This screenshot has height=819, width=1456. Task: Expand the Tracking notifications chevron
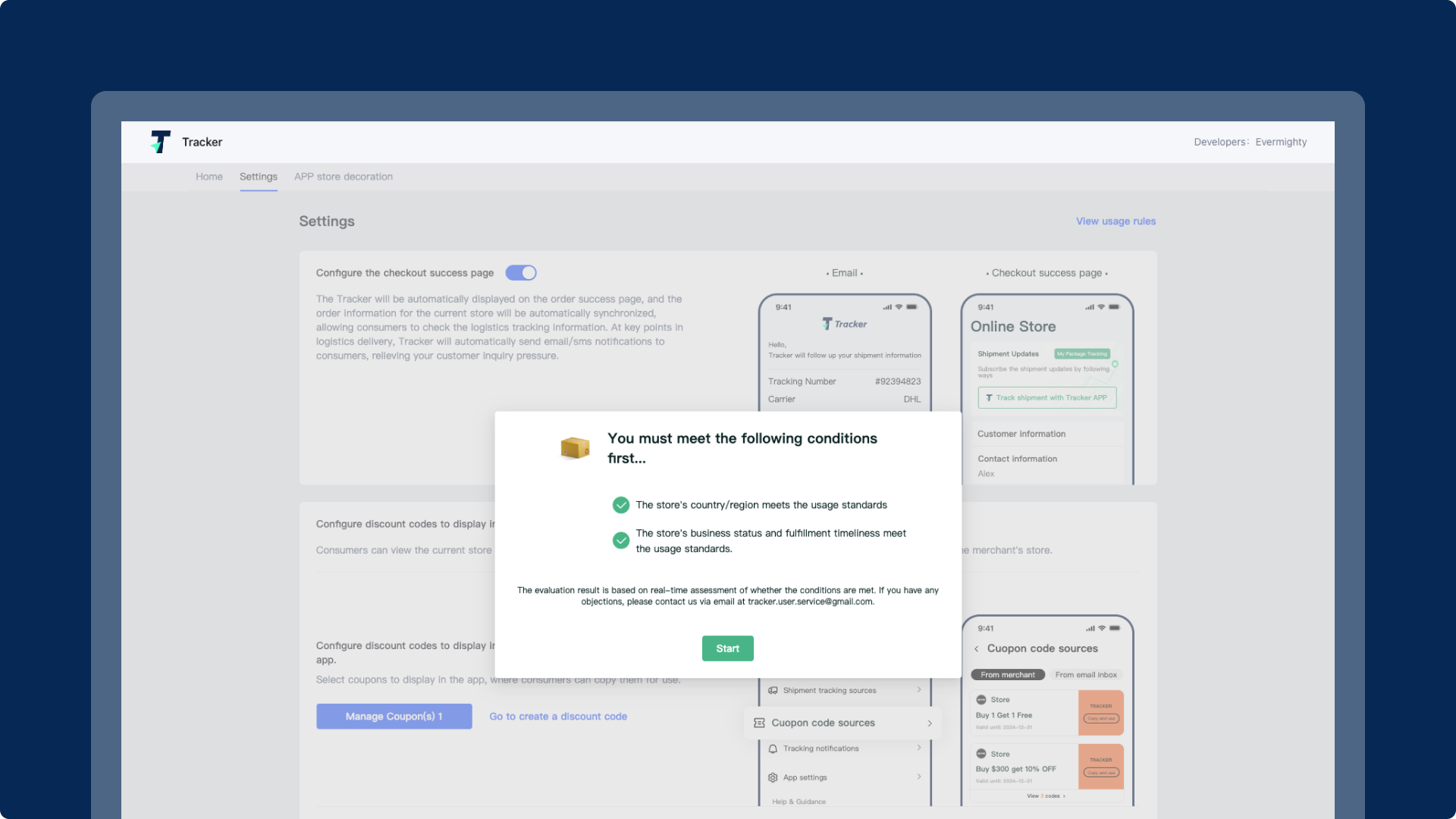tap(919, 748)
